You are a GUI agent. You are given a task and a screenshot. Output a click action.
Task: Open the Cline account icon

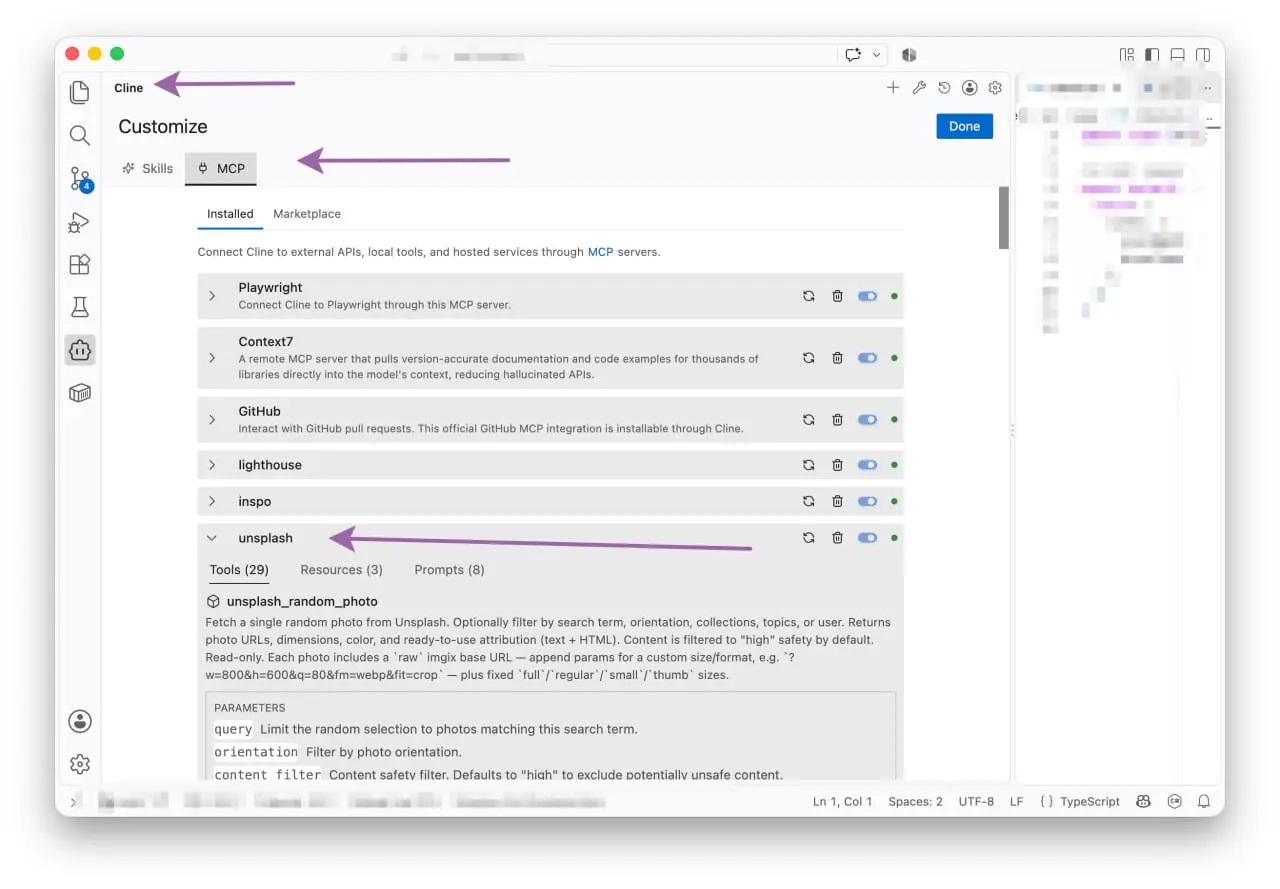coord(970,88)
